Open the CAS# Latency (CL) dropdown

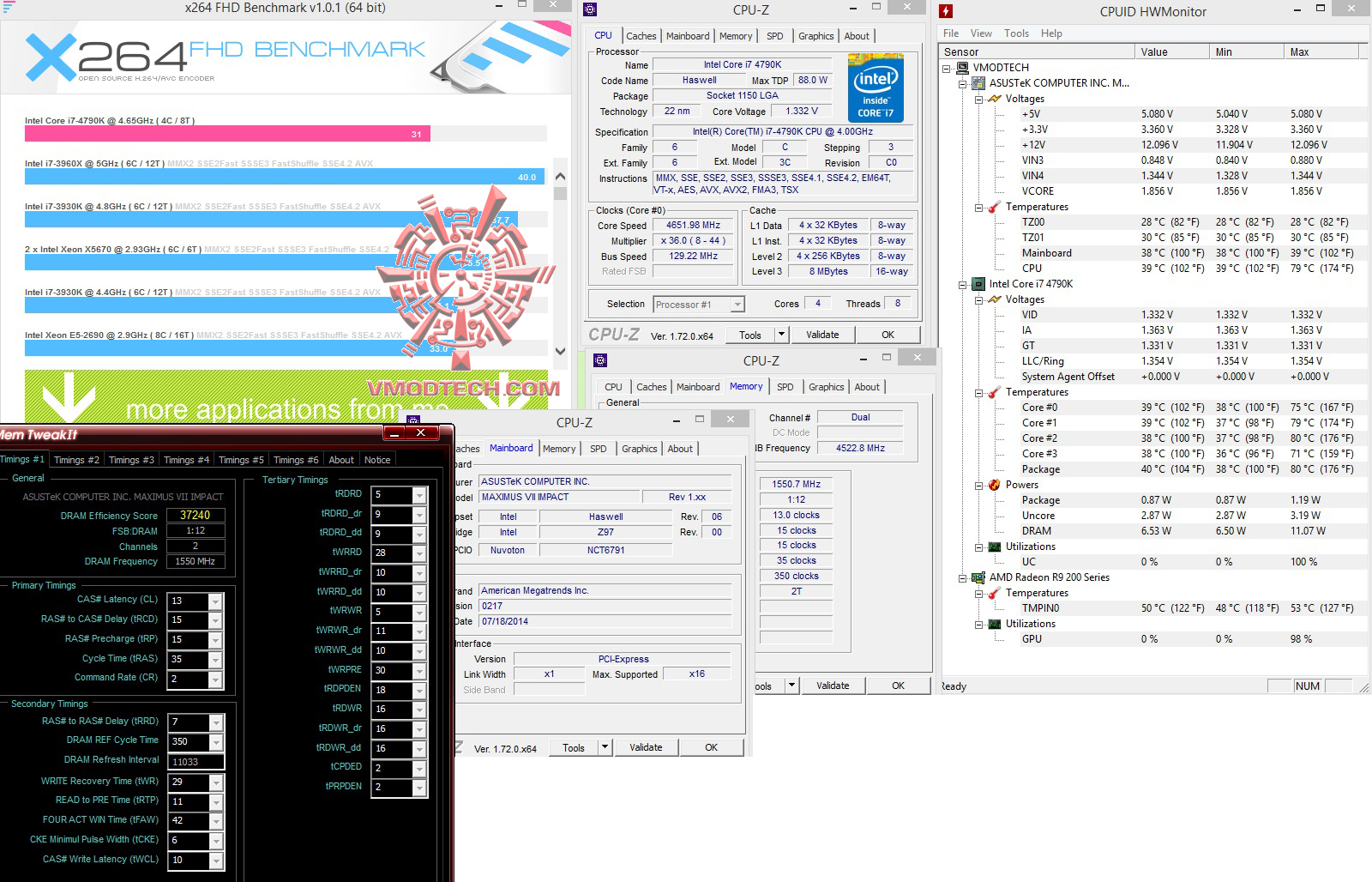click(x=215, y=601)
